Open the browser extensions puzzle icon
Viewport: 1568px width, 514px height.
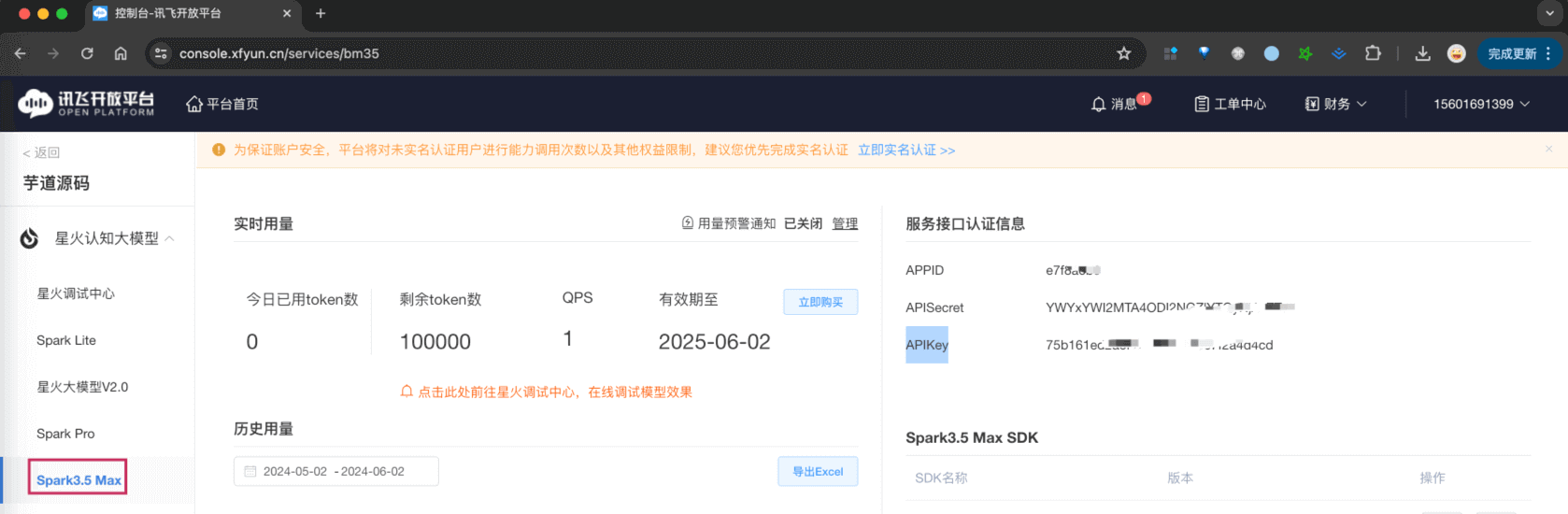click(x=1373, y=53)
